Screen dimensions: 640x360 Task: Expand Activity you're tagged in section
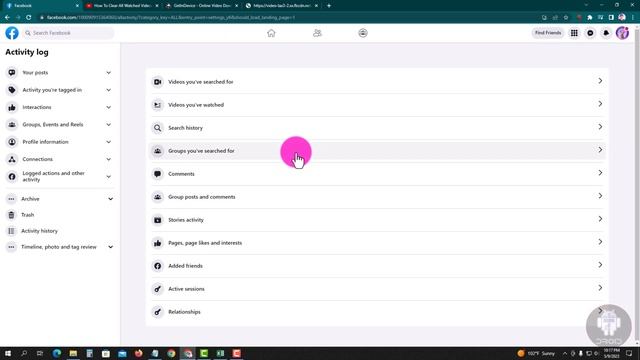[109, 90]
